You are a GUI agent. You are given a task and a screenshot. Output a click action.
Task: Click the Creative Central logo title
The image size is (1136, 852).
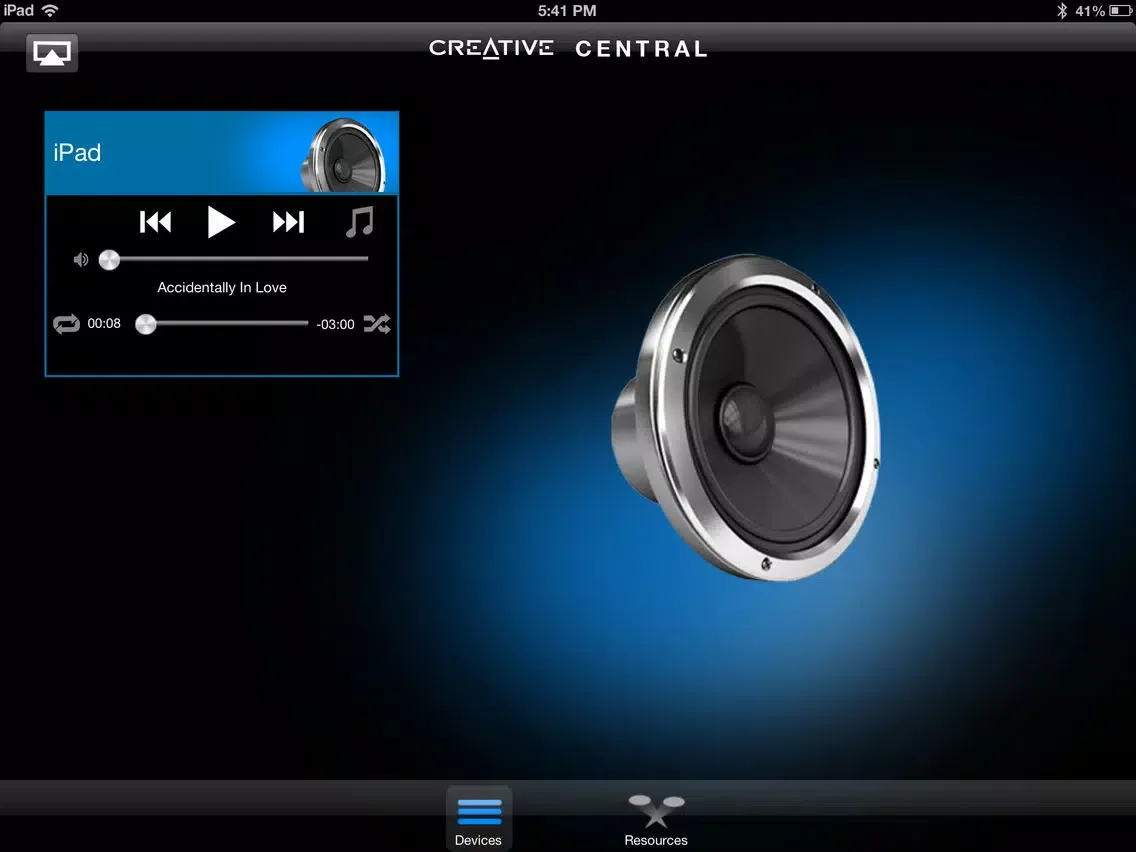click(567, 49)
